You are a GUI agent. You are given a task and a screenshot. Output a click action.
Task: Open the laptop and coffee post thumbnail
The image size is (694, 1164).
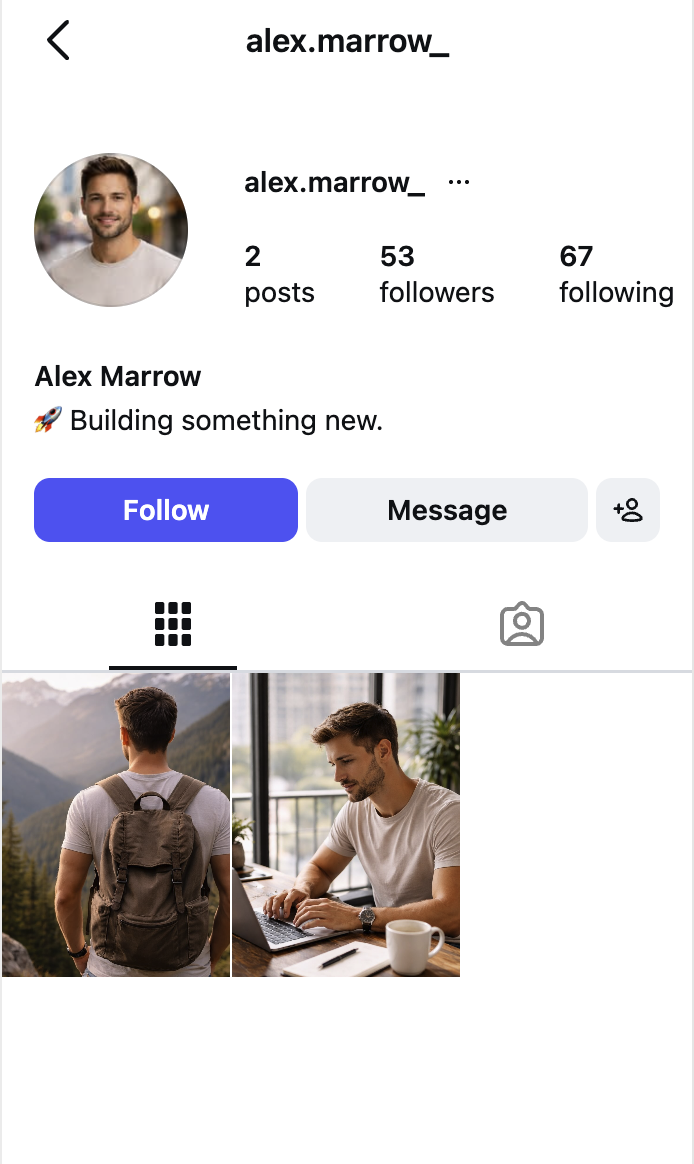(346, 824)
